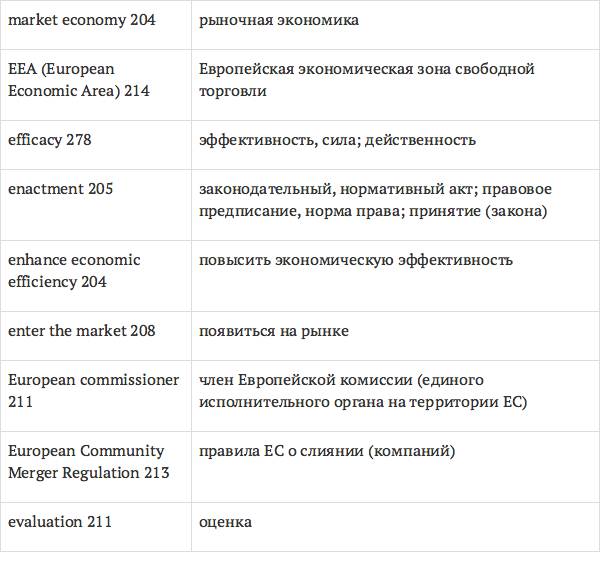Click the page number 208 after 'enter the market'
The height and width of the screenshot is (572, 600).
pyautogui.click(x=143, y=331)
